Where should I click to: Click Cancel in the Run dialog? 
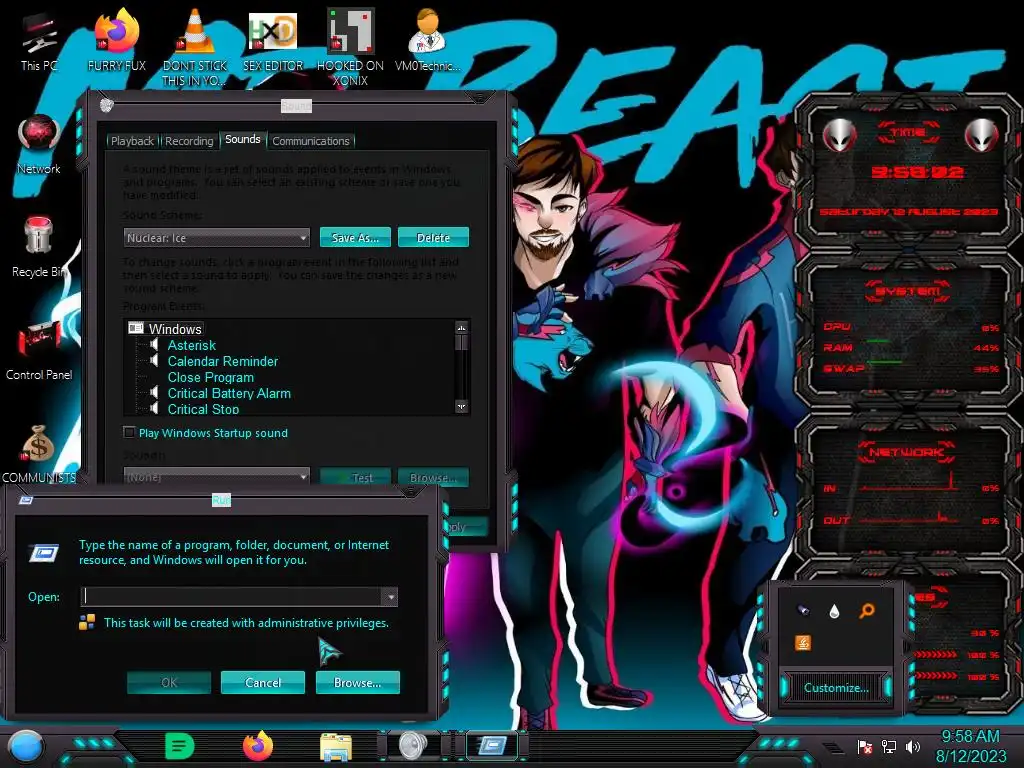click(263, 682)
